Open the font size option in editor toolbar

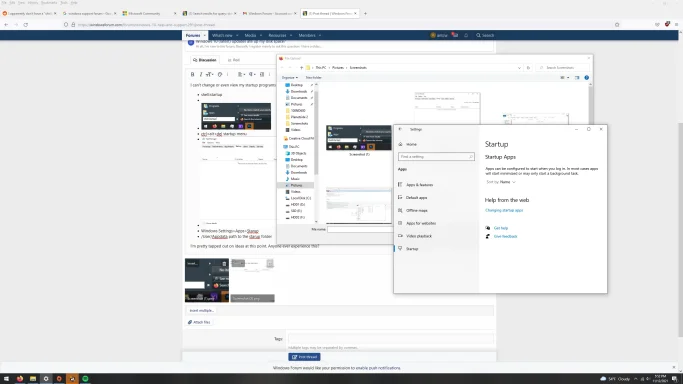point(210,74)
